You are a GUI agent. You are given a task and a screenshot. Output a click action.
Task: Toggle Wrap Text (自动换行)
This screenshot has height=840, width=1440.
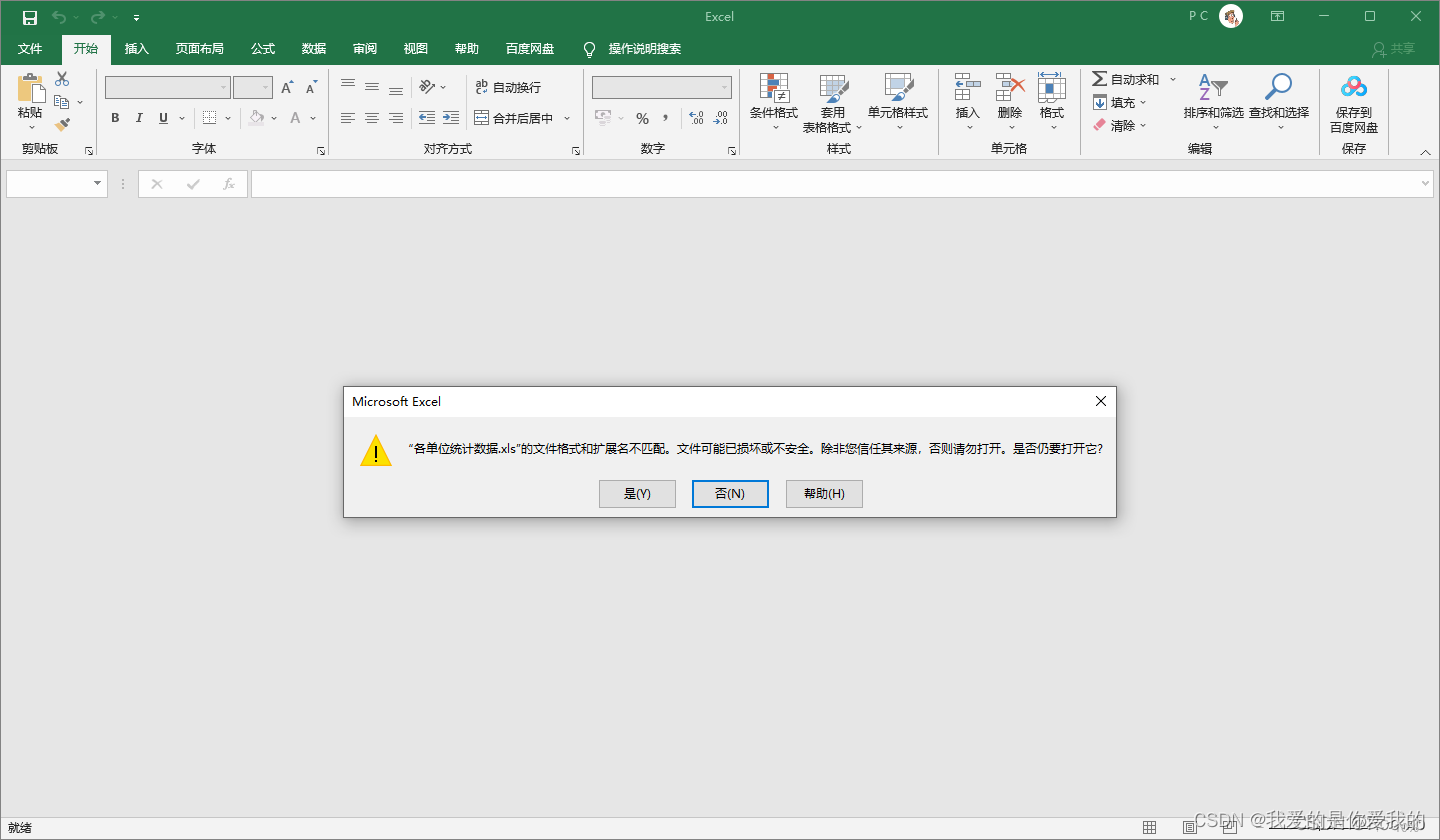(x=508, y=87)
